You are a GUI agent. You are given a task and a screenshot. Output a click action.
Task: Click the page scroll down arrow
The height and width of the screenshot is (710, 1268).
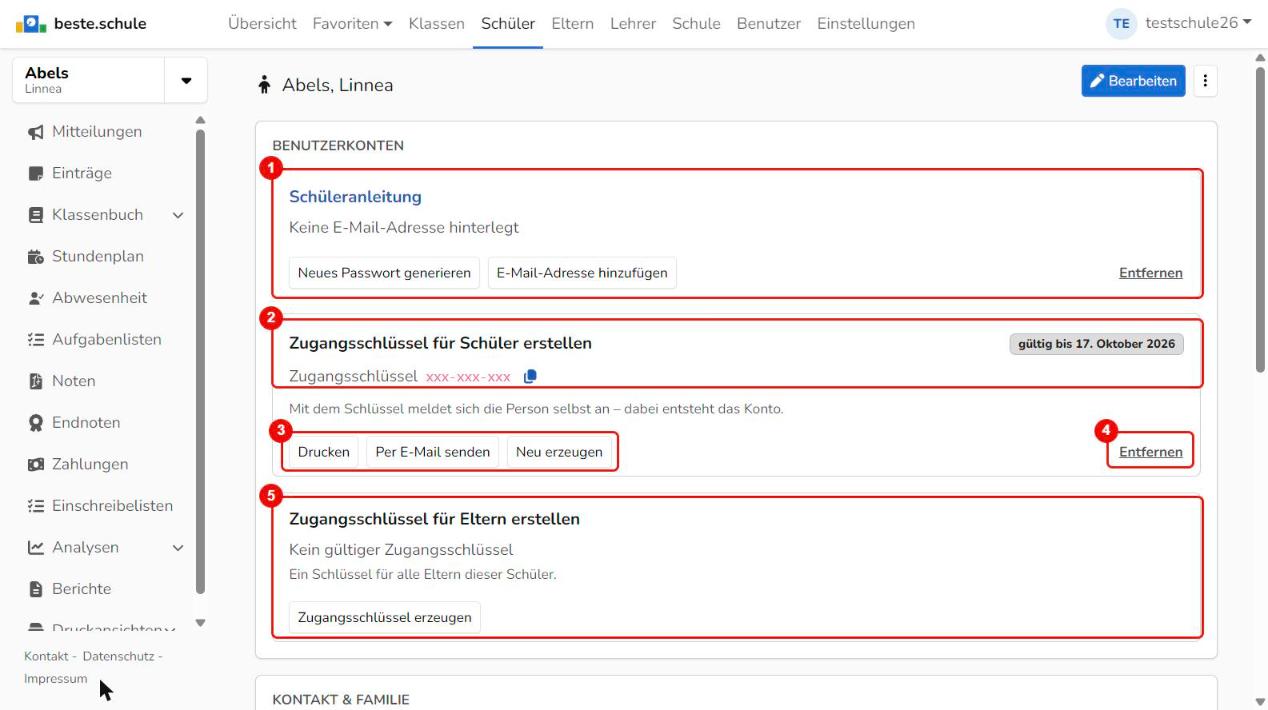[x=1260, y=702]
